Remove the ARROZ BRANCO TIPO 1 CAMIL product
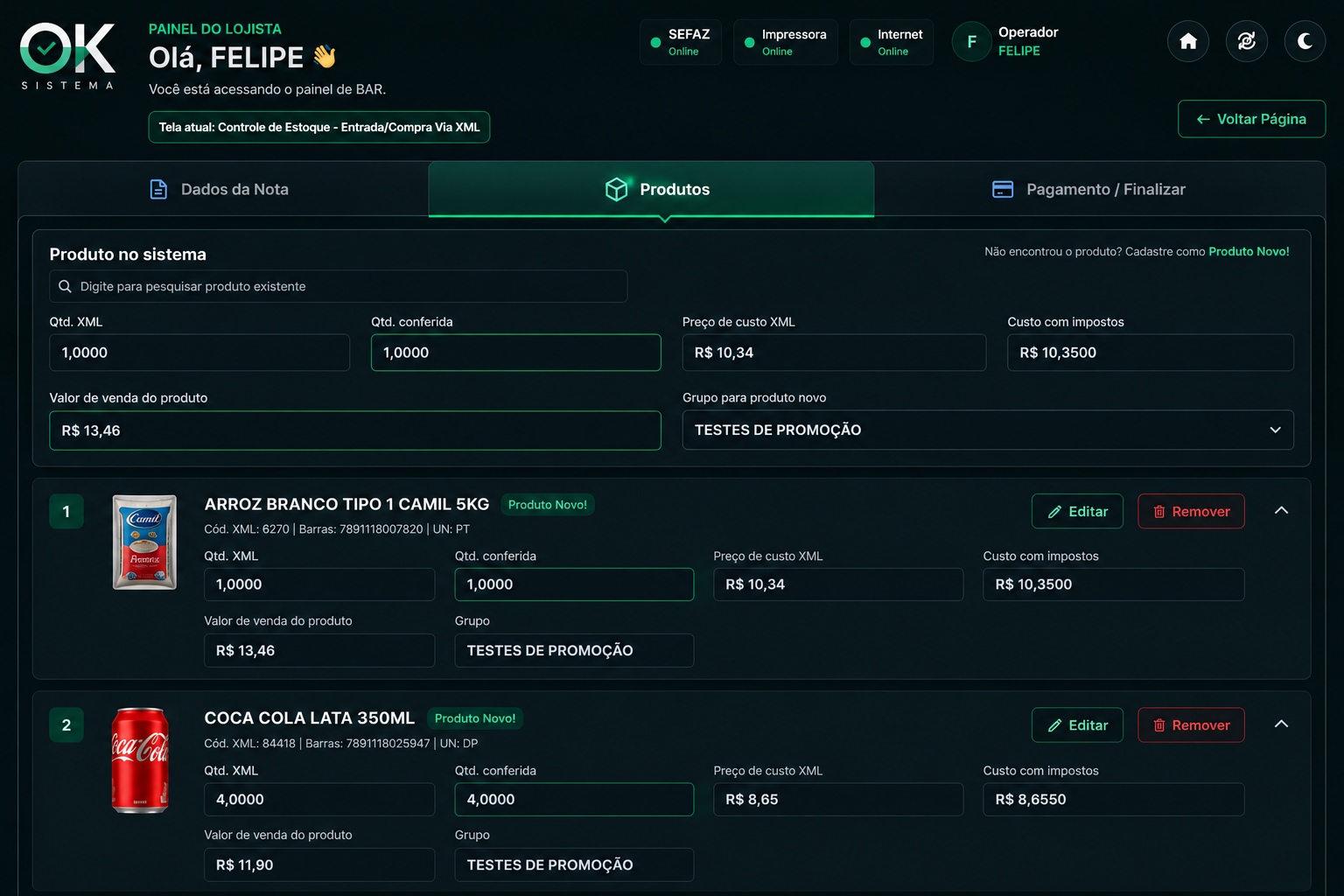The height and width of the screenshot is (896, 1344). click(1191, 512)
